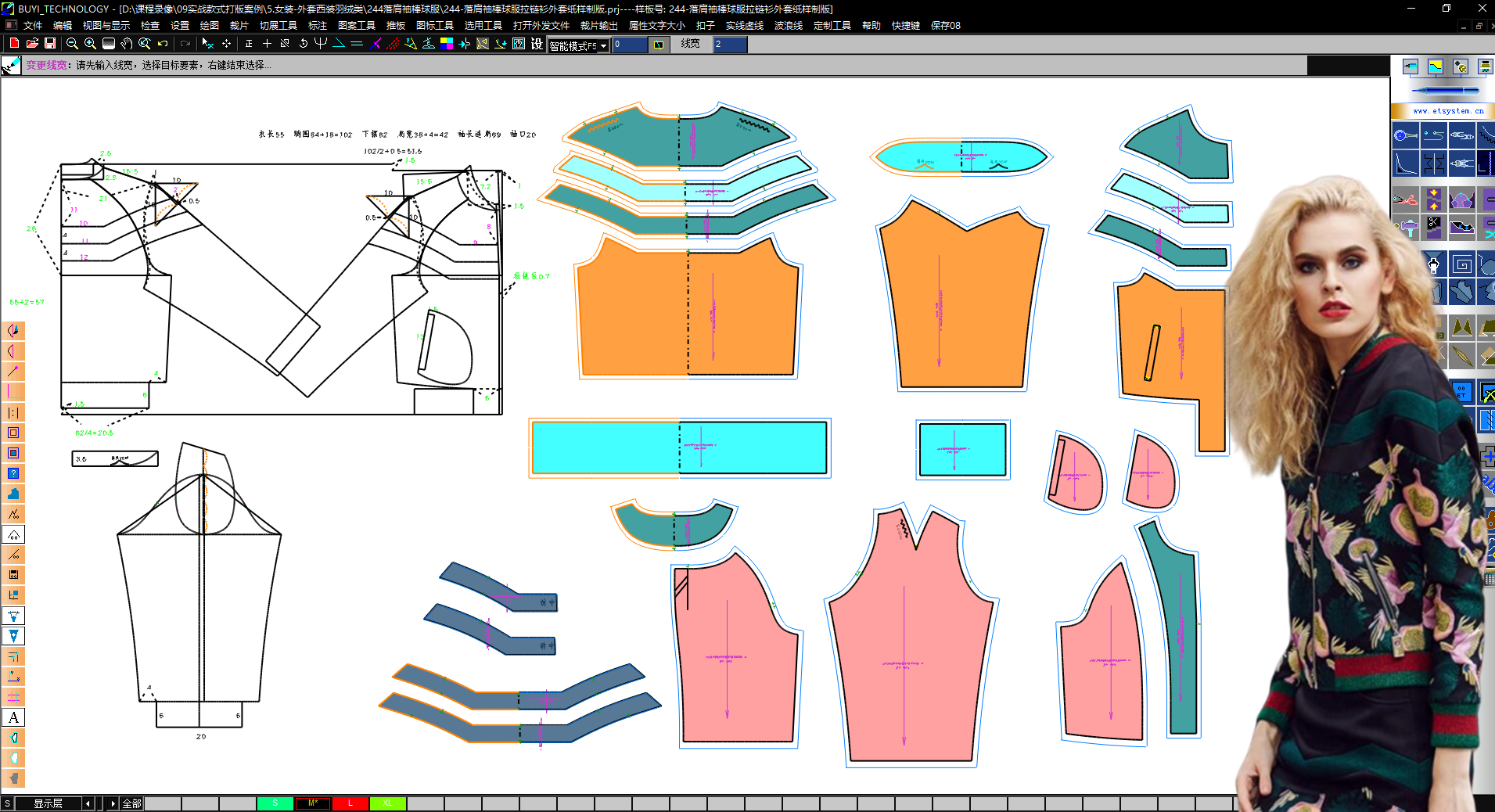This screenshot has height=812, width=1495.
Task: Click the 变更线宽 tool icon at prompt bar
Action: click(x=11, y=66)
